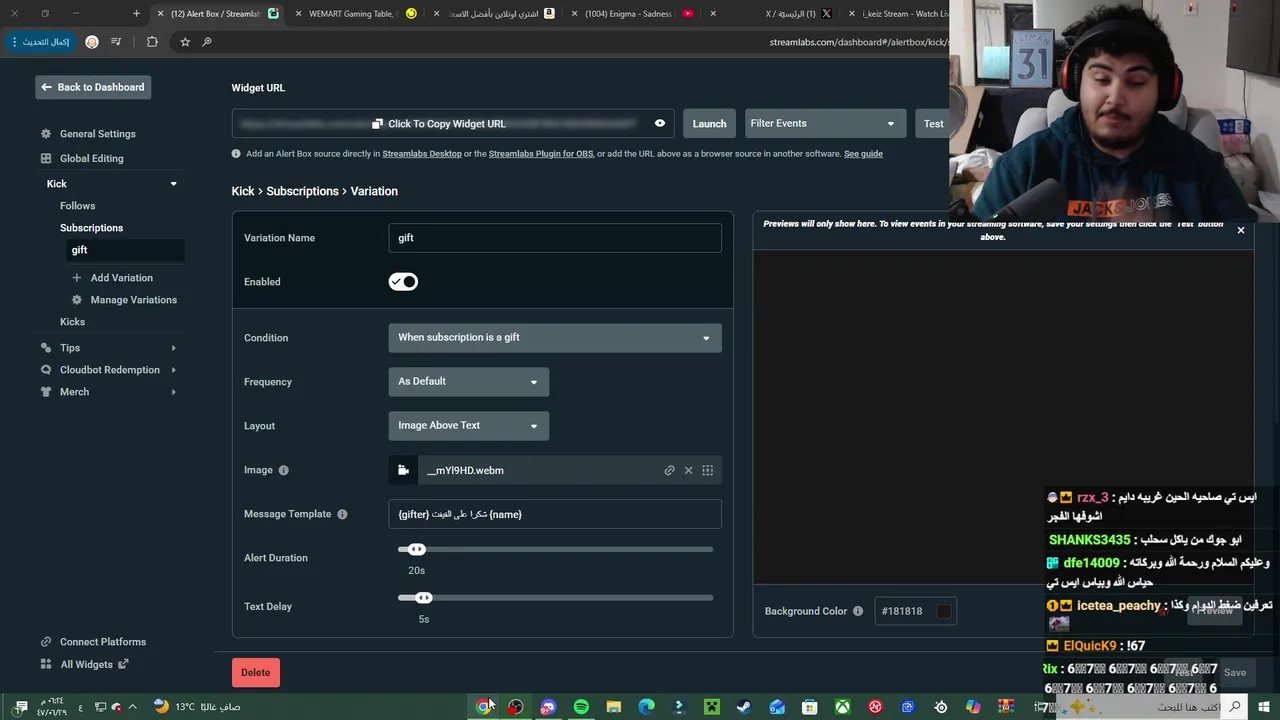Click the back arrow icon in Back to Dashboard
The width and height of the screenshot is (1280, 720).
(46, 87)
